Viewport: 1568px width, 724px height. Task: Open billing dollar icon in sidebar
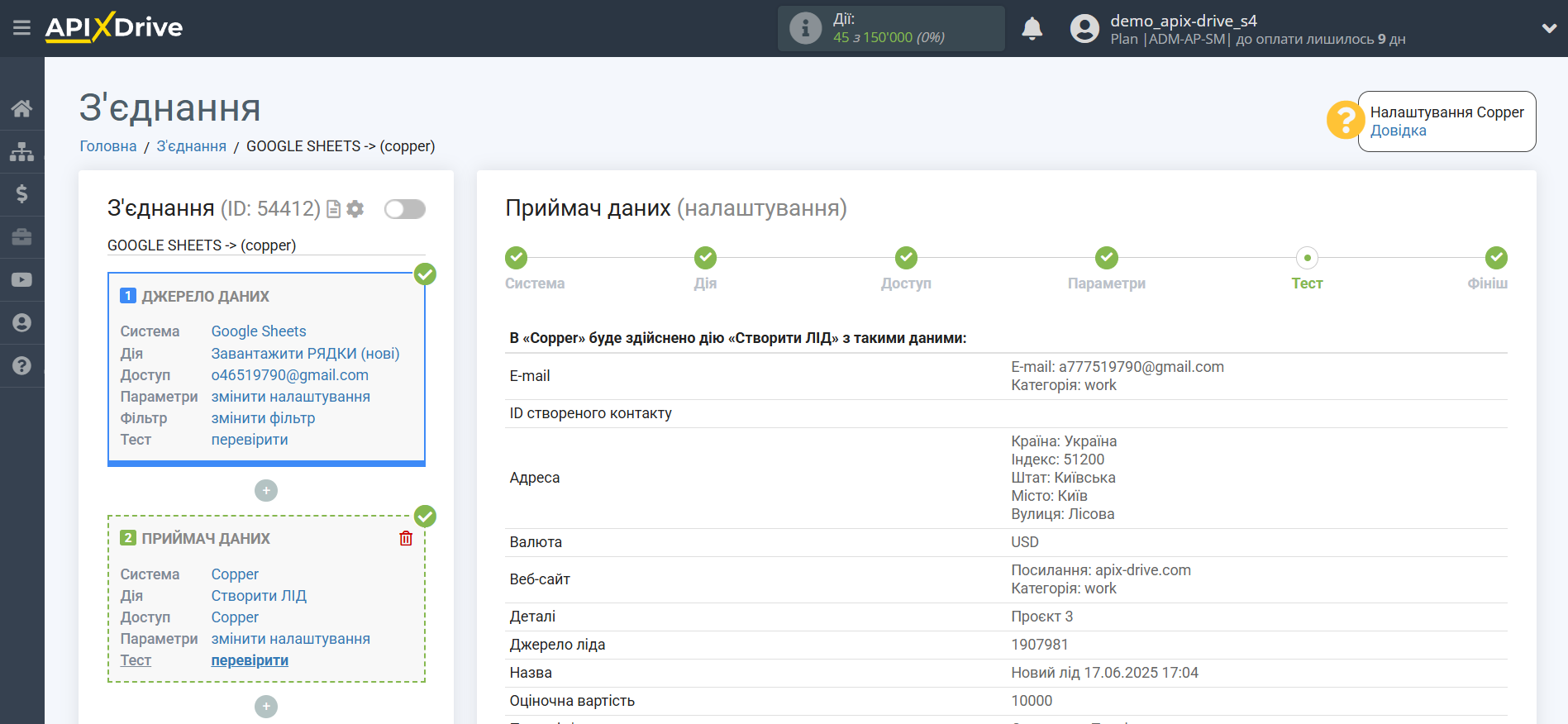tap(21, 194)
